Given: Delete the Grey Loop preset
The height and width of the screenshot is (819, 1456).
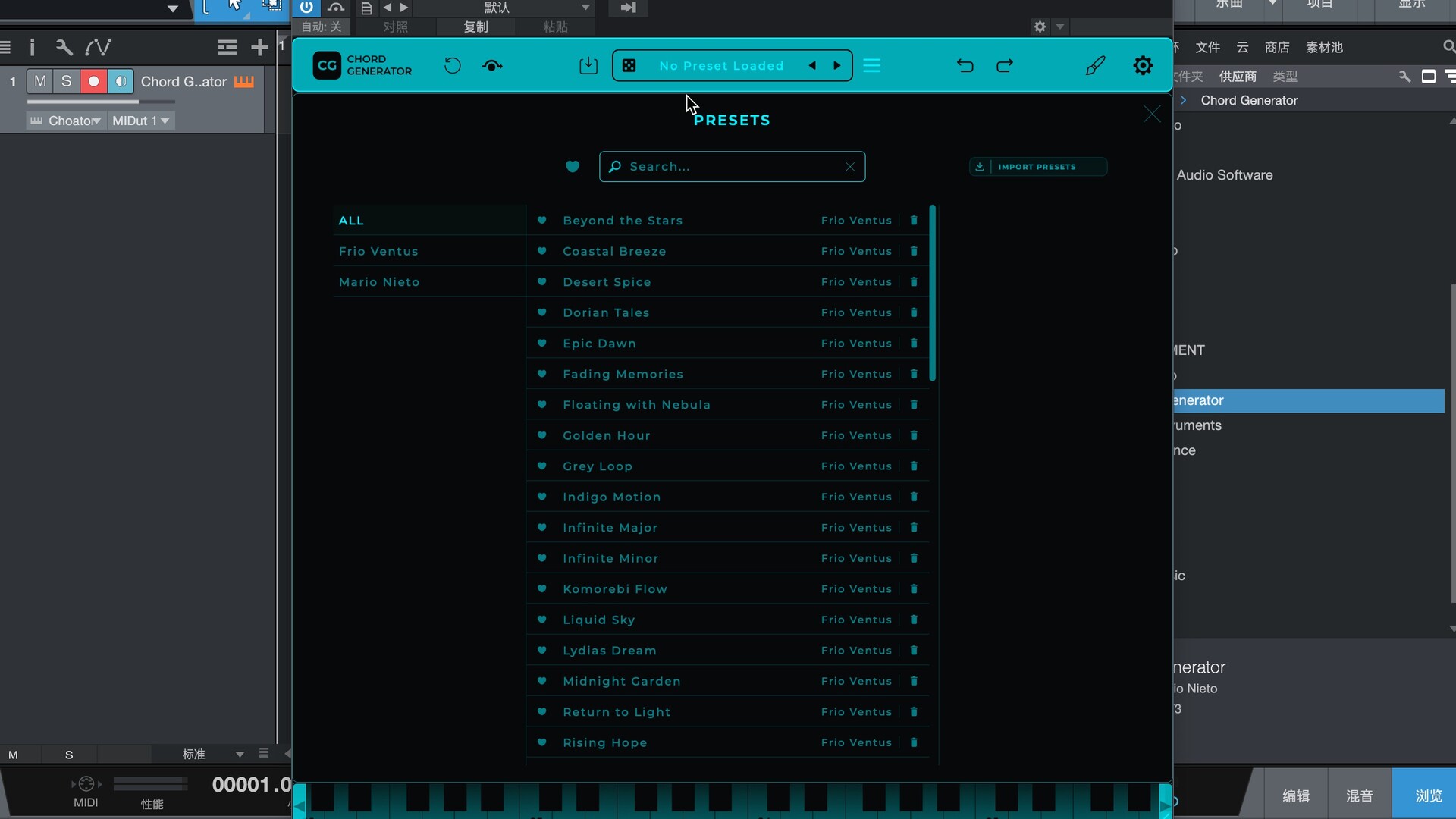Looking at the screenshot, I should click(x=914, y=466).
